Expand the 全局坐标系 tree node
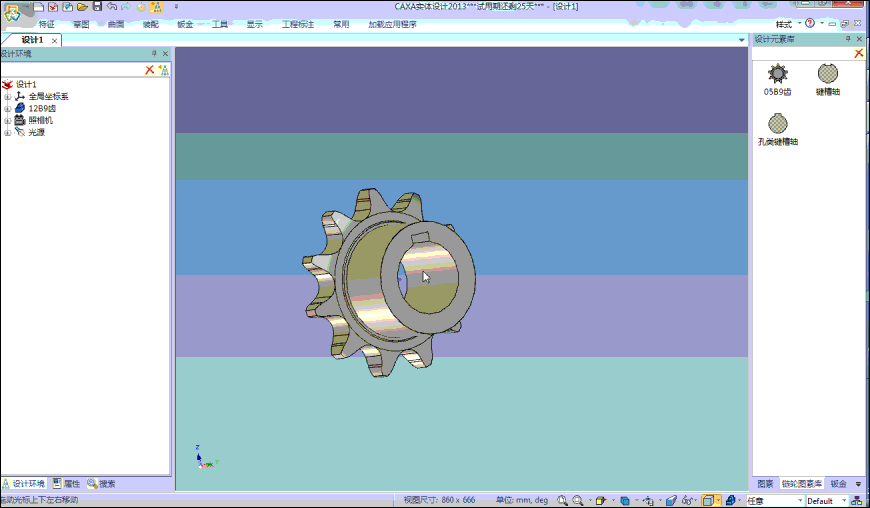 click(7, 96)
